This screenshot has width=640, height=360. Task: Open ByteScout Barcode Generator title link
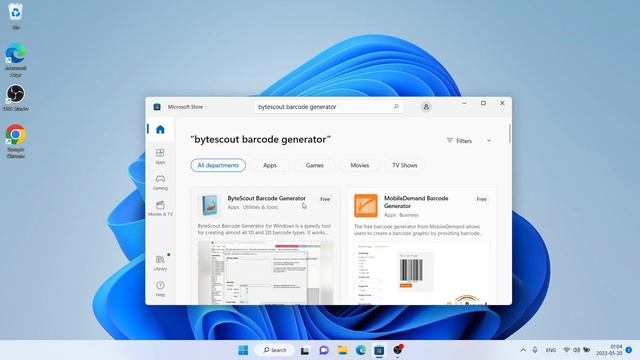coord(267,198)
